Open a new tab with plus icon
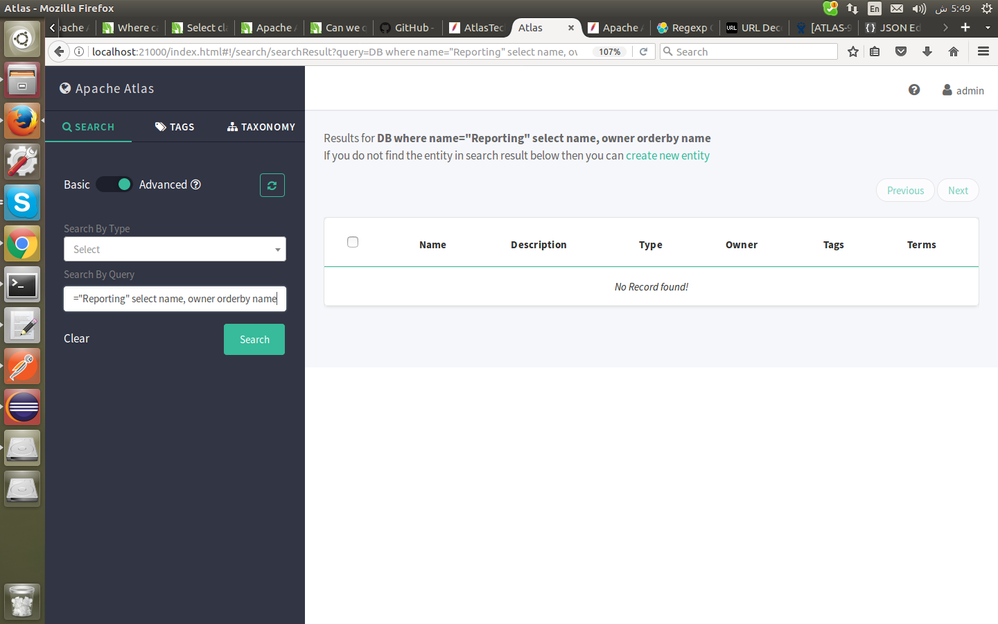 [966, 27]
